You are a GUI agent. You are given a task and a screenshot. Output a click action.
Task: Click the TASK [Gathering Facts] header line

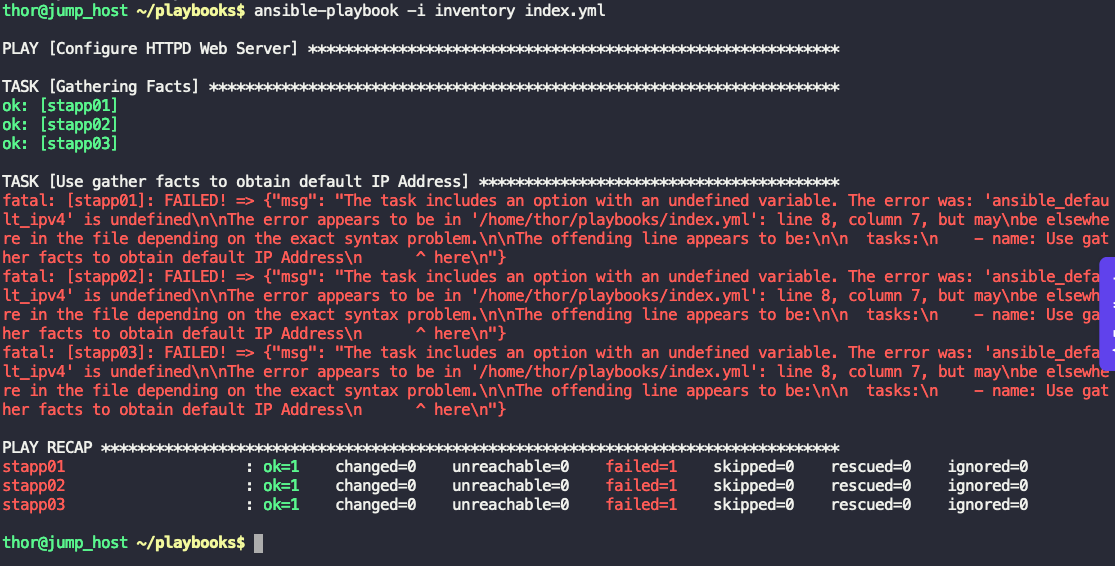[101, 87]
